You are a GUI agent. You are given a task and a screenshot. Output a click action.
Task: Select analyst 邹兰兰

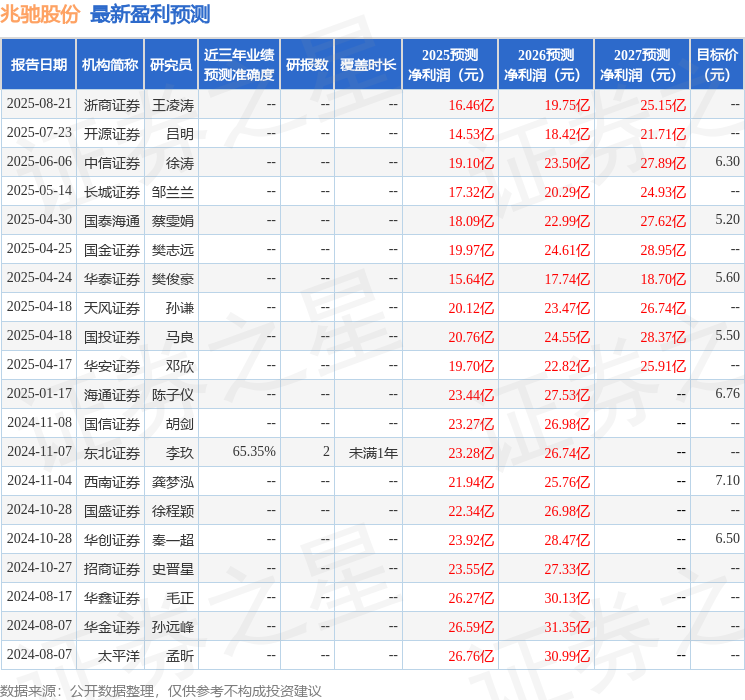click(173, 192)
